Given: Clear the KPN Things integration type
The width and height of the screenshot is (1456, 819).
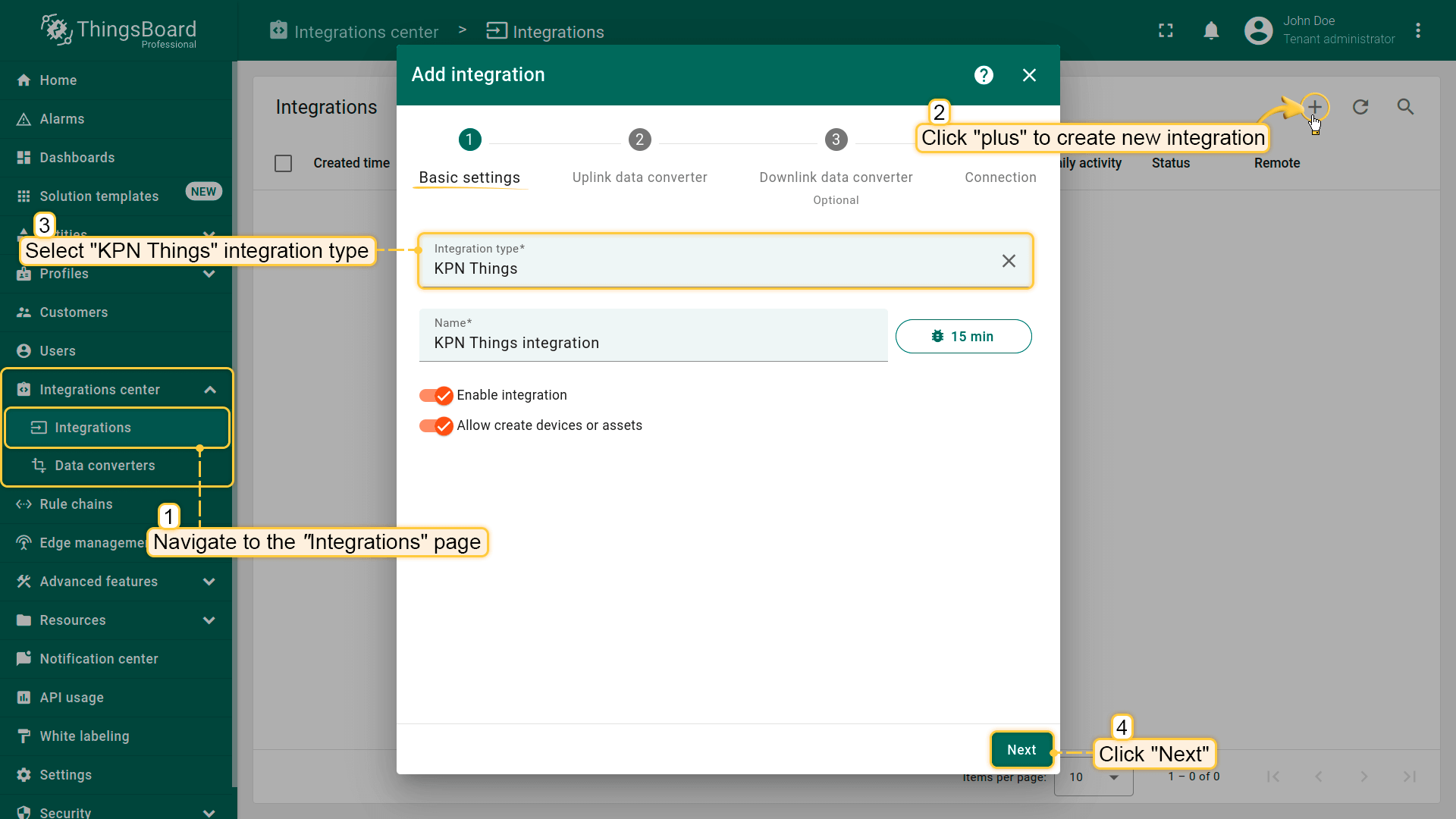Looking at the screenshot, I should point(1009,261).
